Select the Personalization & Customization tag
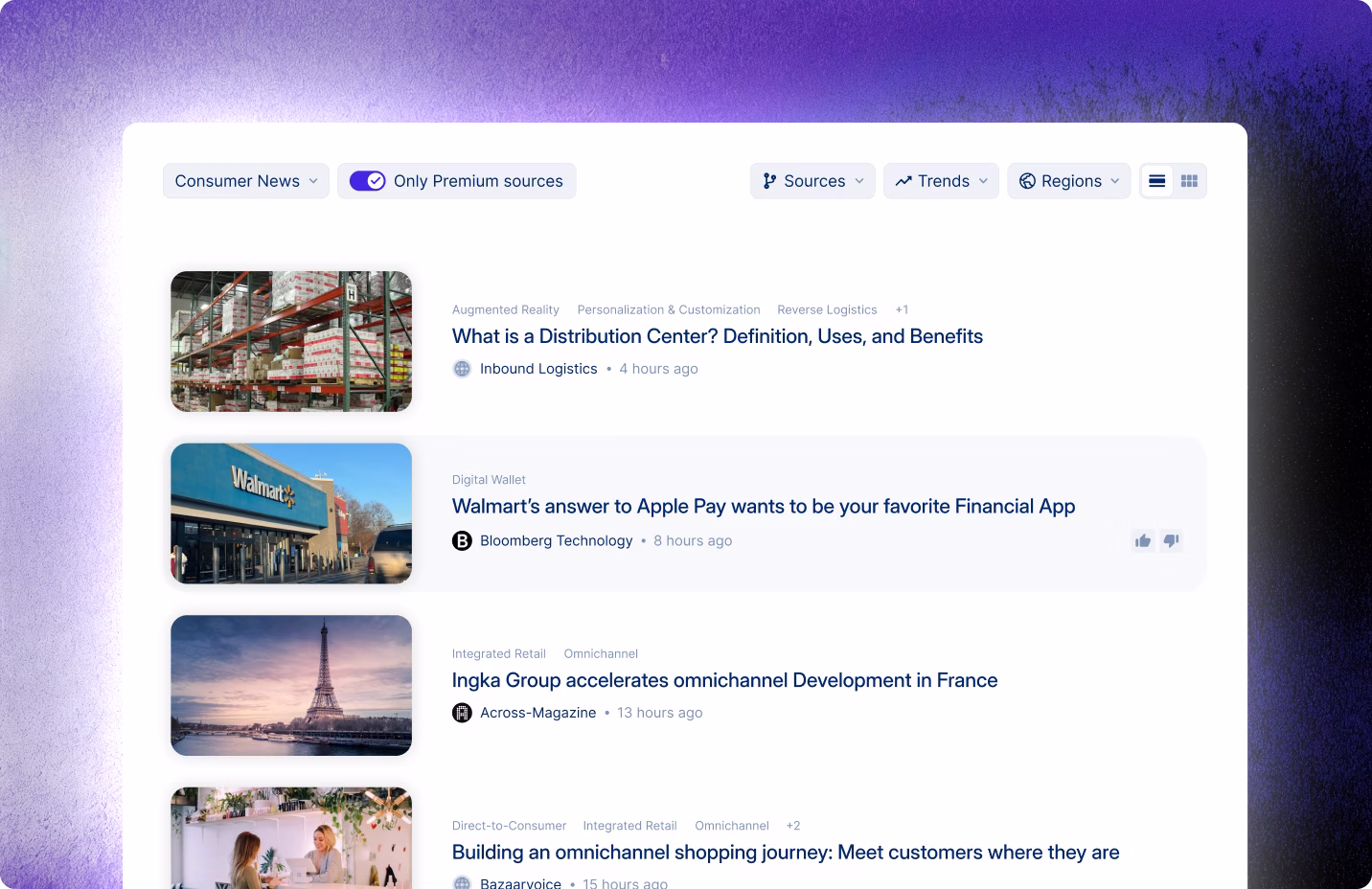This screenshot has height=889, width=1372. coord(669,310)
